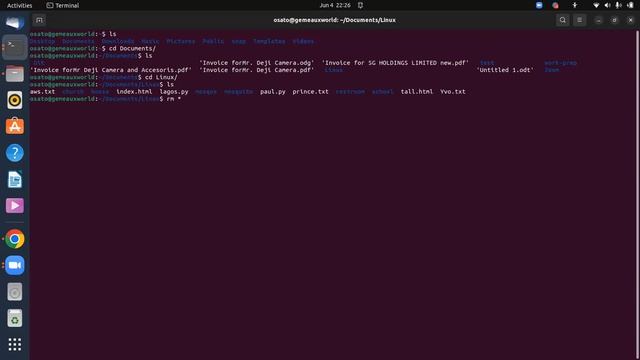Open the Files manager from the dock
This screenshot has width=640, height=360.
pos(15,74)
